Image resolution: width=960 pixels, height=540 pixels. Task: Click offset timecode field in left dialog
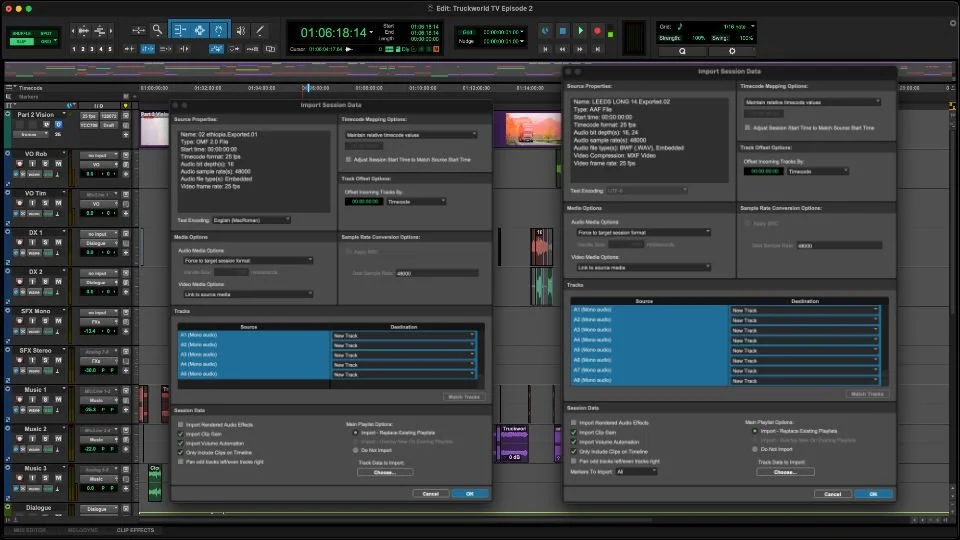click(x=364, y=201)
